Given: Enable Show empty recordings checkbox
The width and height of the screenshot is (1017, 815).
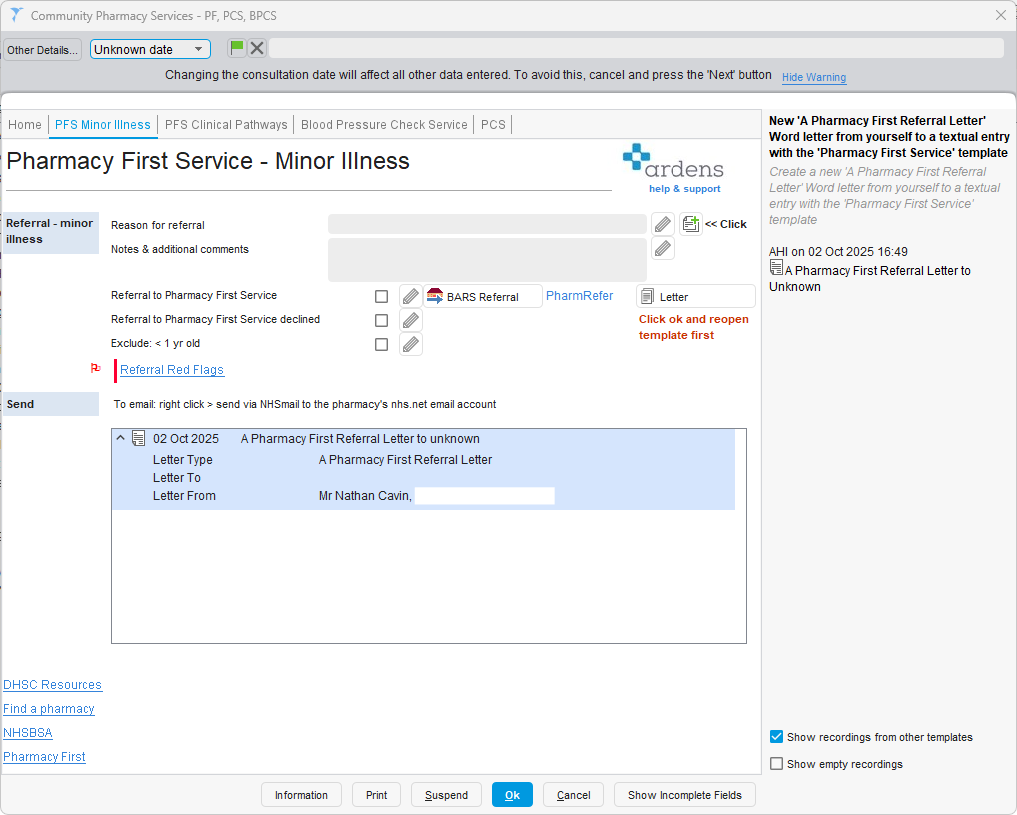Looking at the screenshot, I should click(x=776, y=763).
